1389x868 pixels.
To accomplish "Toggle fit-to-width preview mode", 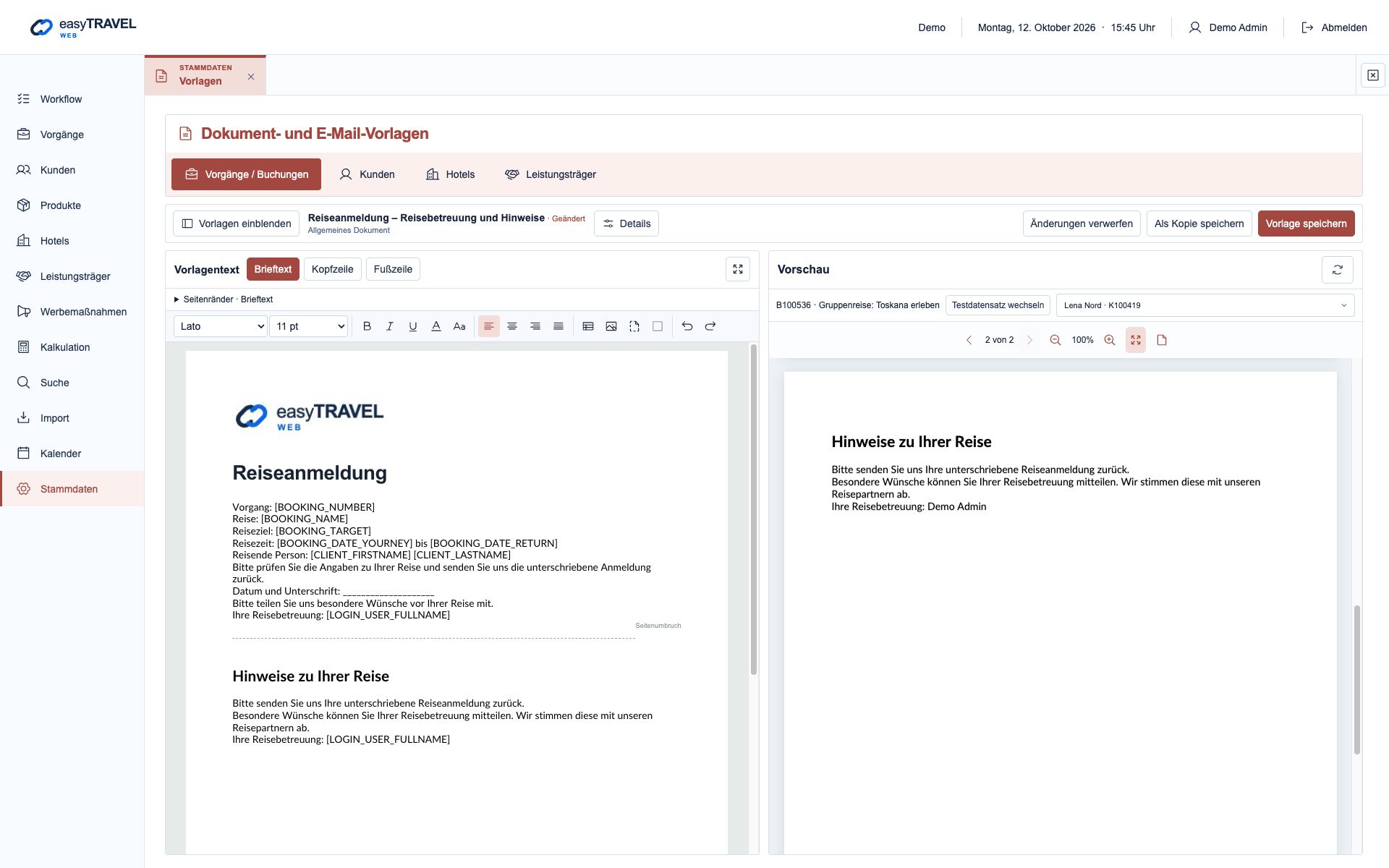I will tap(1136, 340).
